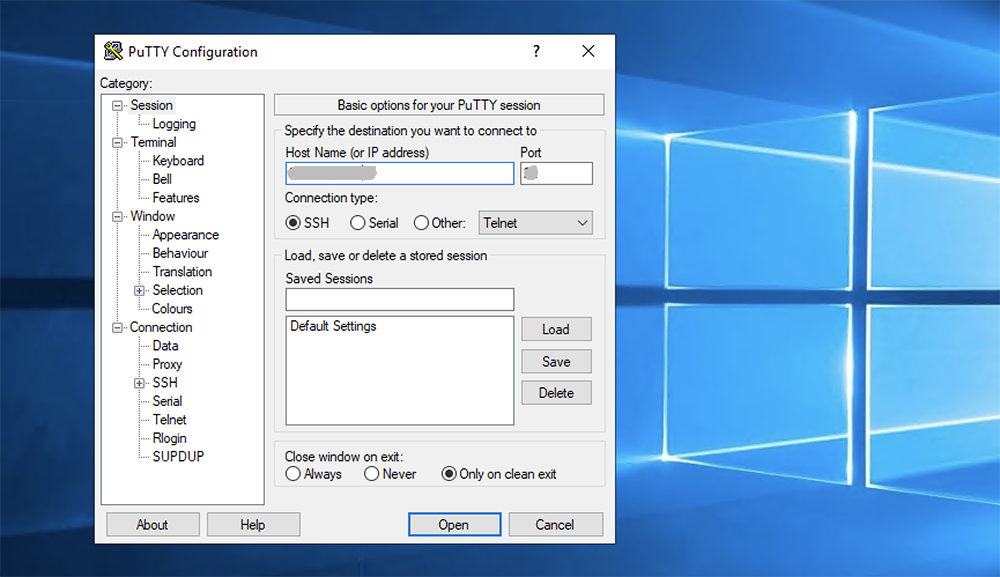Select the Other connection type radio button
This screenshot has height=577, width=1000.
click(x=421, y=223)
